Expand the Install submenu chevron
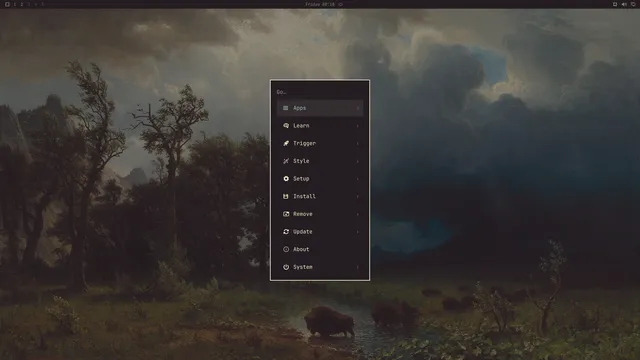Viewport: 640px width, 360px height. pyautogui.click(x=358, y=196)
